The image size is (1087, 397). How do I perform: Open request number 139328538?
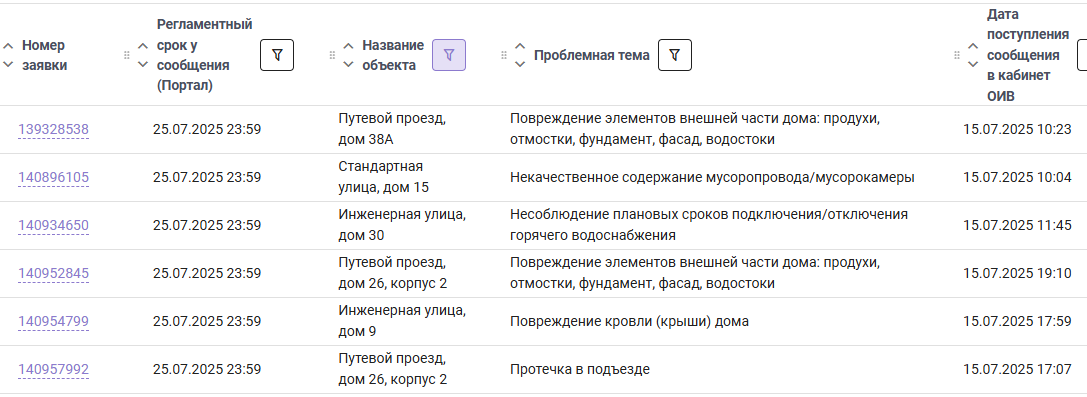click(x=53, y=130)
